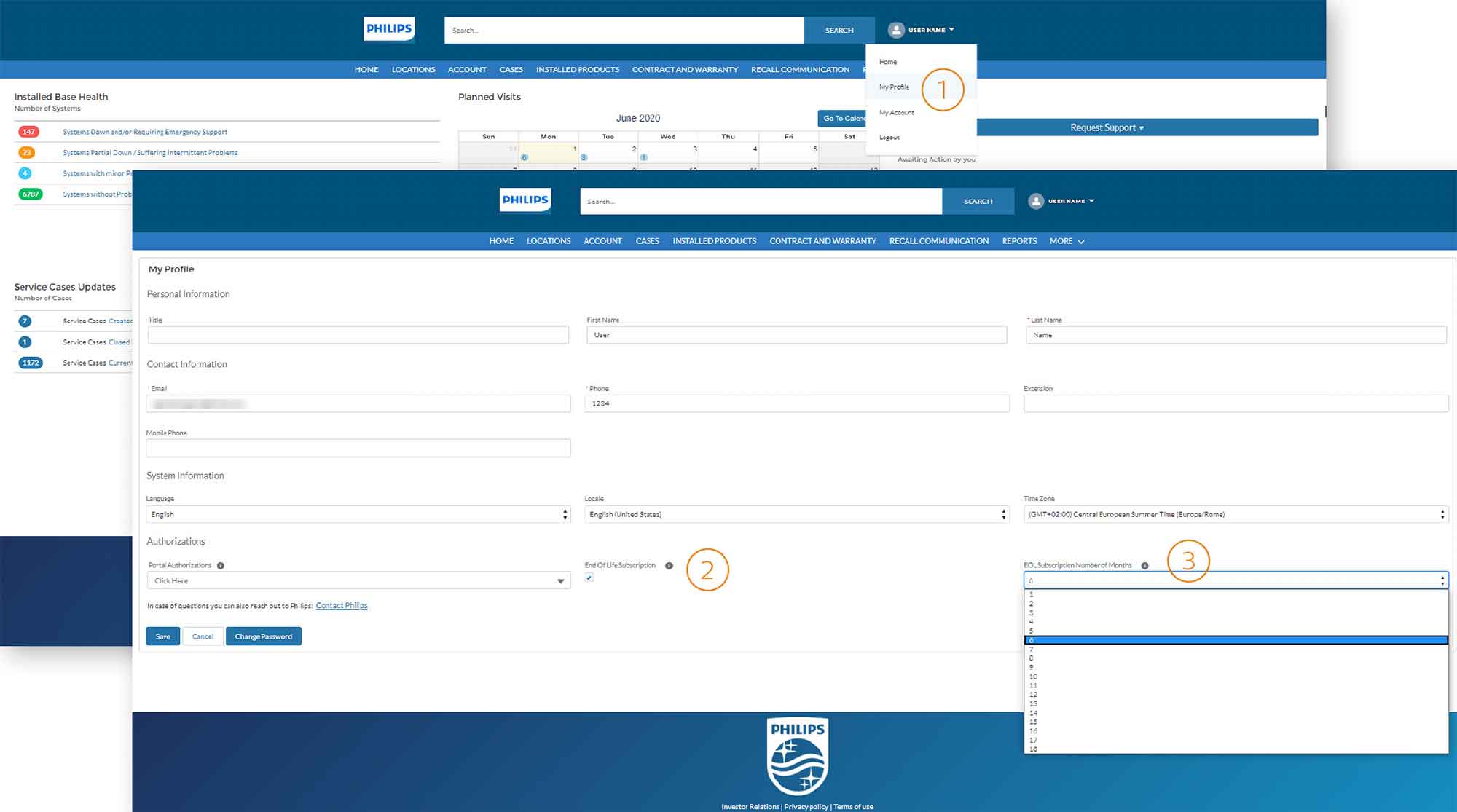Open the Portal Authorizations Click Here dropdown
1457x812 pixels.
tap(358, 581)
